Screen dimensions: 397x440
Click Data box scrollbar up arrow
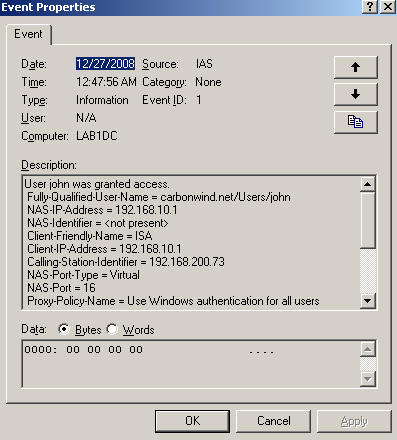[x=368, y=349]
